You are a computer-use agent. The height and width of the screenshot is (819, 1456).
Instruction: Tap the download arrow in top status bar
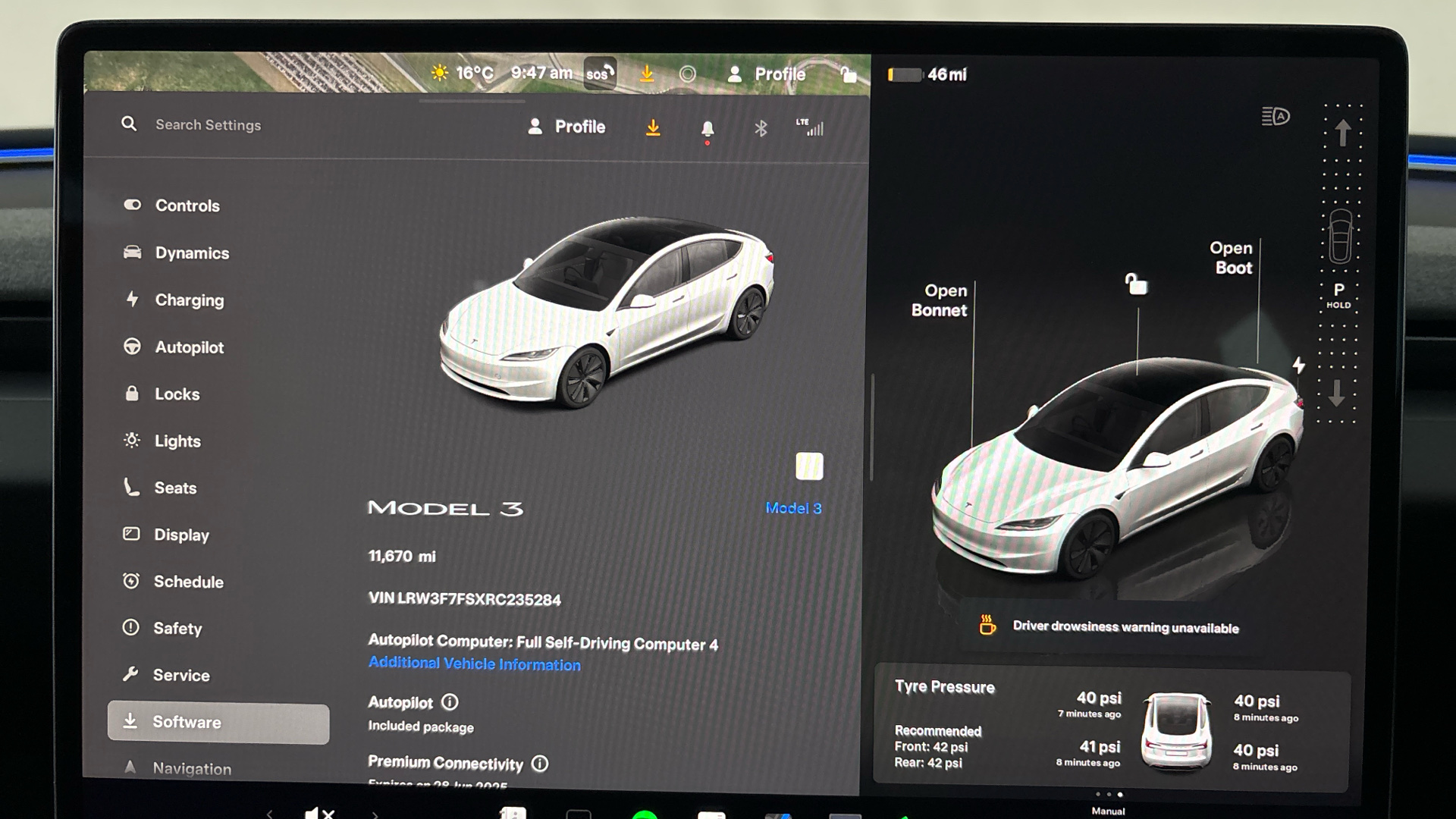(647, 74)
